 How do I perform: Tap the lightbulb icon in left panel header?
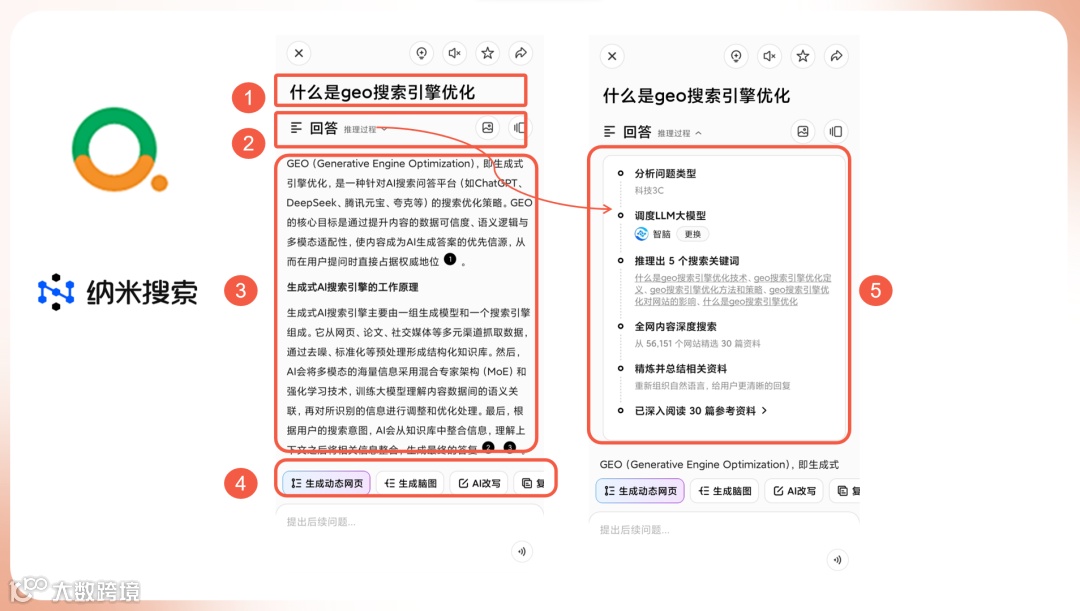[x=422, y=53]
